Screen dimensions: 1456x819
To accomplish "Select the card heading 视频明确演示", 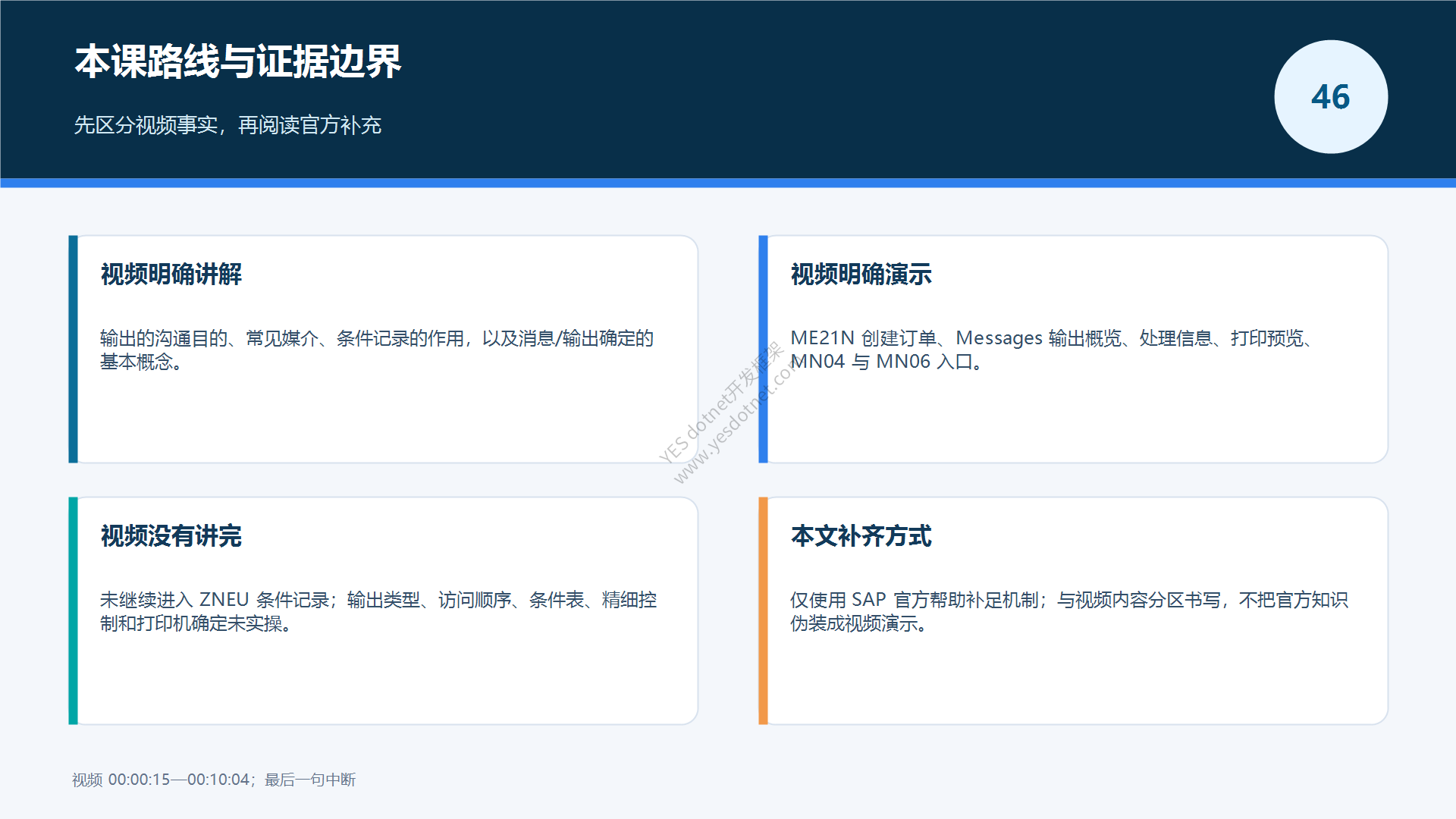I will pyautogui.click(x=861, y=274).
